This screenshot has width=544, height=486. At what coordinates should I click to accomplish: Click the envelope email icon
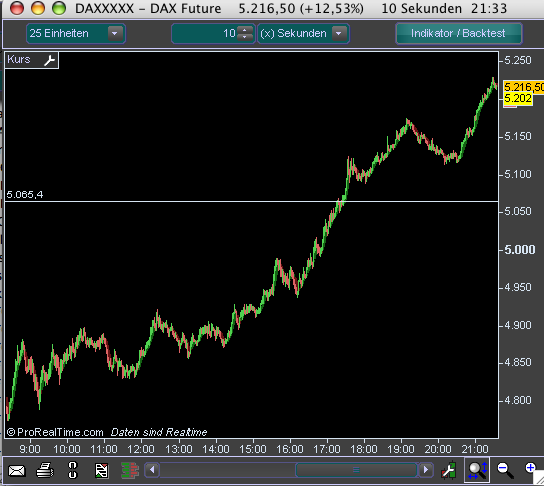[x=17, y=471]
